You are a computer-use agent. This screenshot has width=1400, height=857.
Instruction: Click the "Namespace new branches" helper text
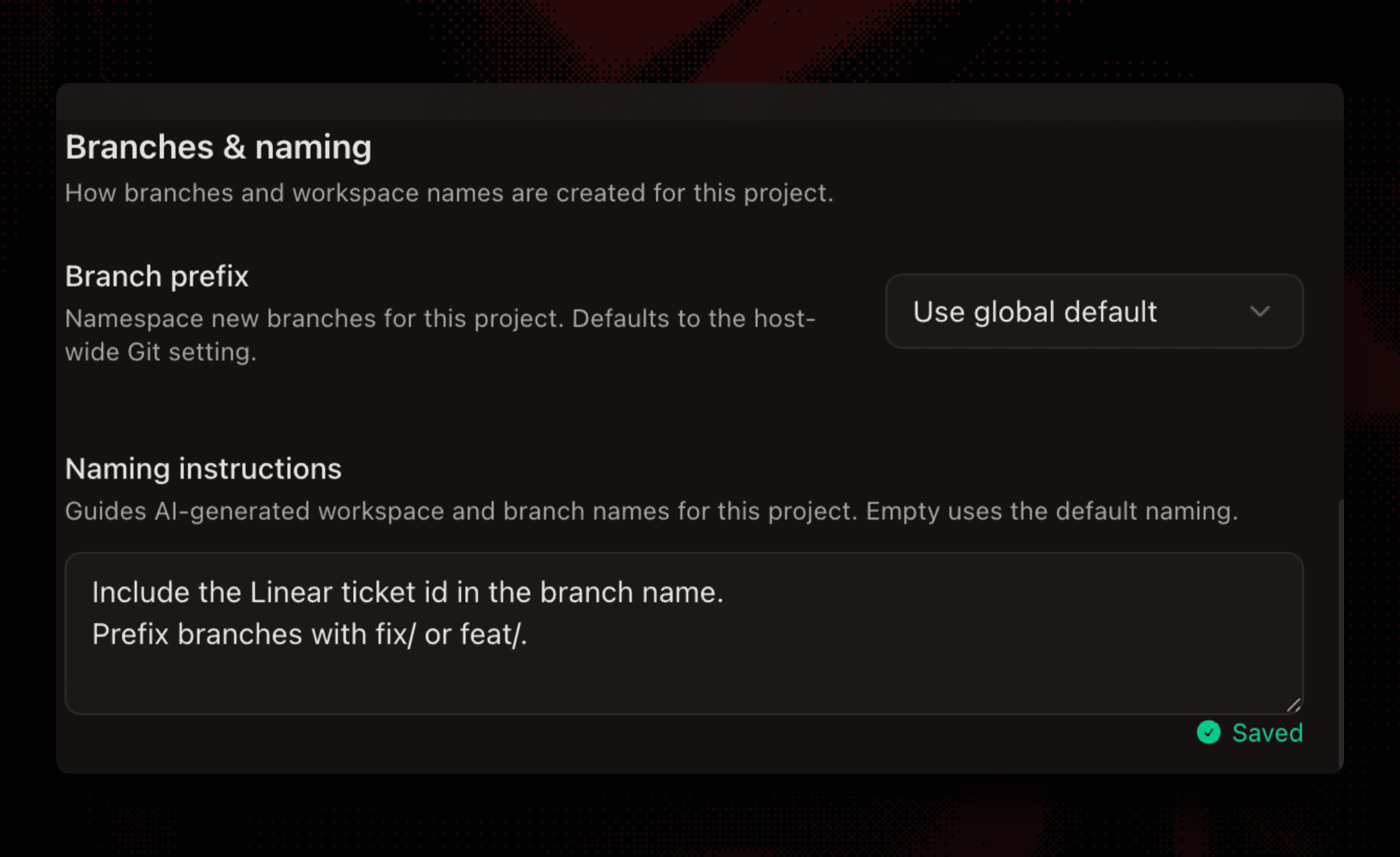[x=440, y=335]
